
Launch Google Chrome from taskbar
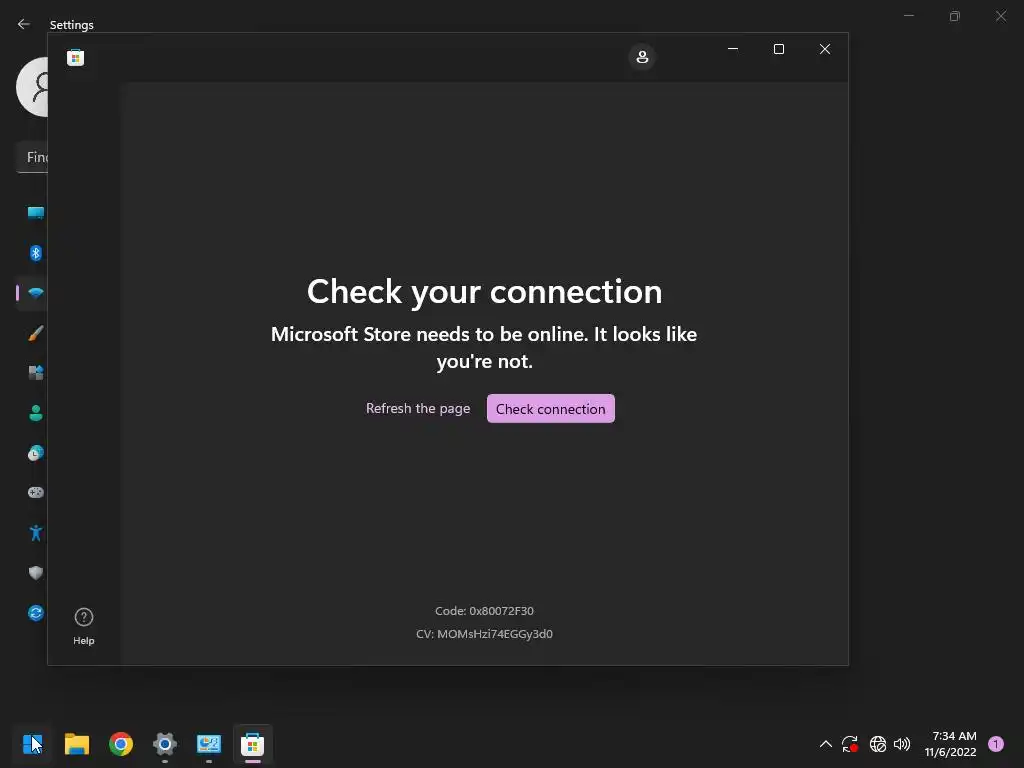pos(121,744)
